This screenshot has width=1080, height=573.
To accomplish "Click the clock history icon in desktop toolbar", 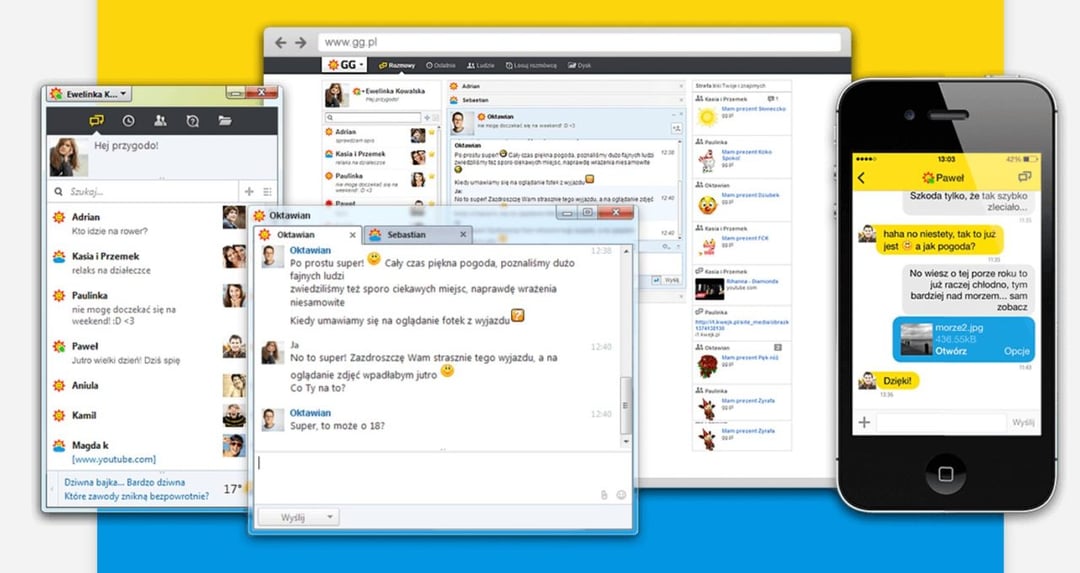I will (x=128, y=121).
